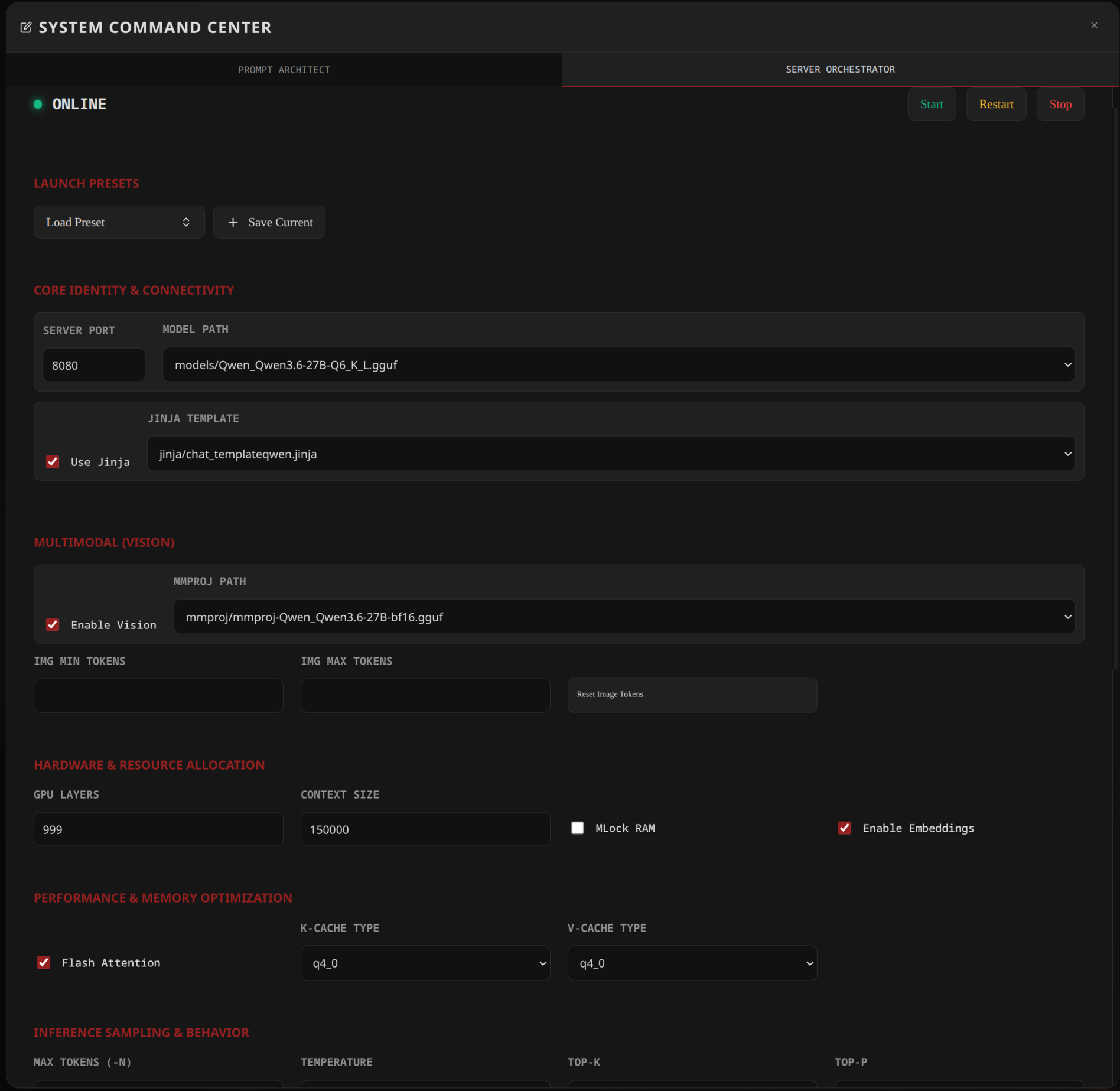Click the ONLINE status text

tap(79, 105)
